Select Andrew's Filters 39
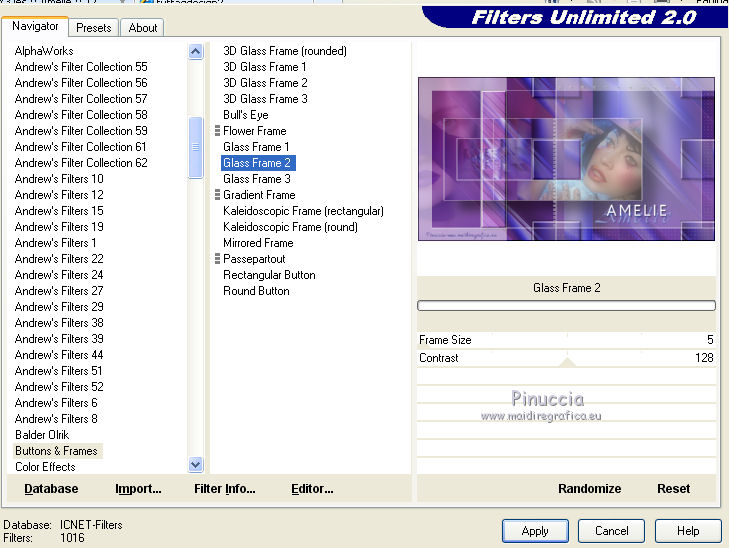 59,338
